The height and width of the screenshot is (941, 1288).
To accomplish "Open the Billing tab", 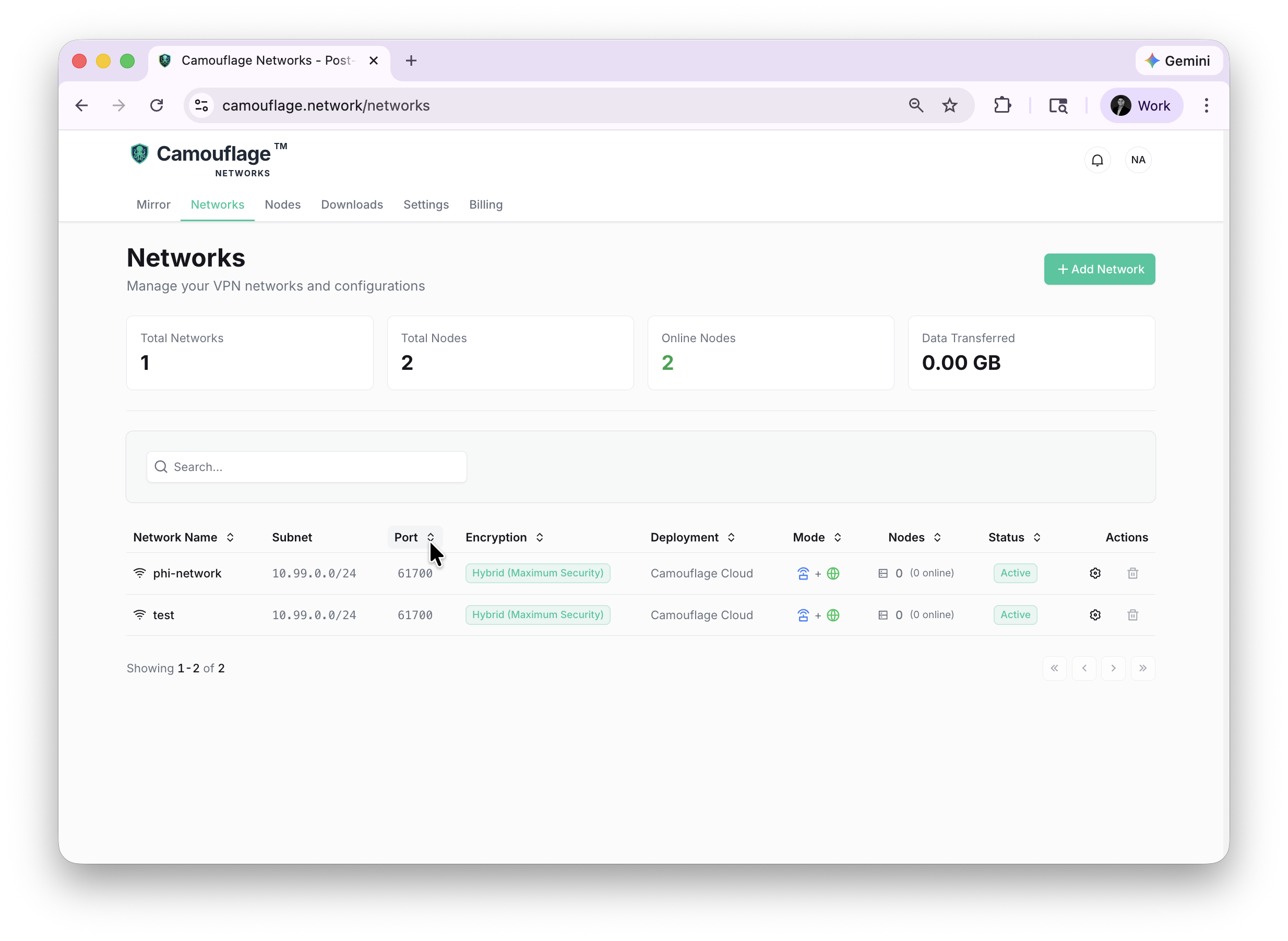I will coord(485,204).
